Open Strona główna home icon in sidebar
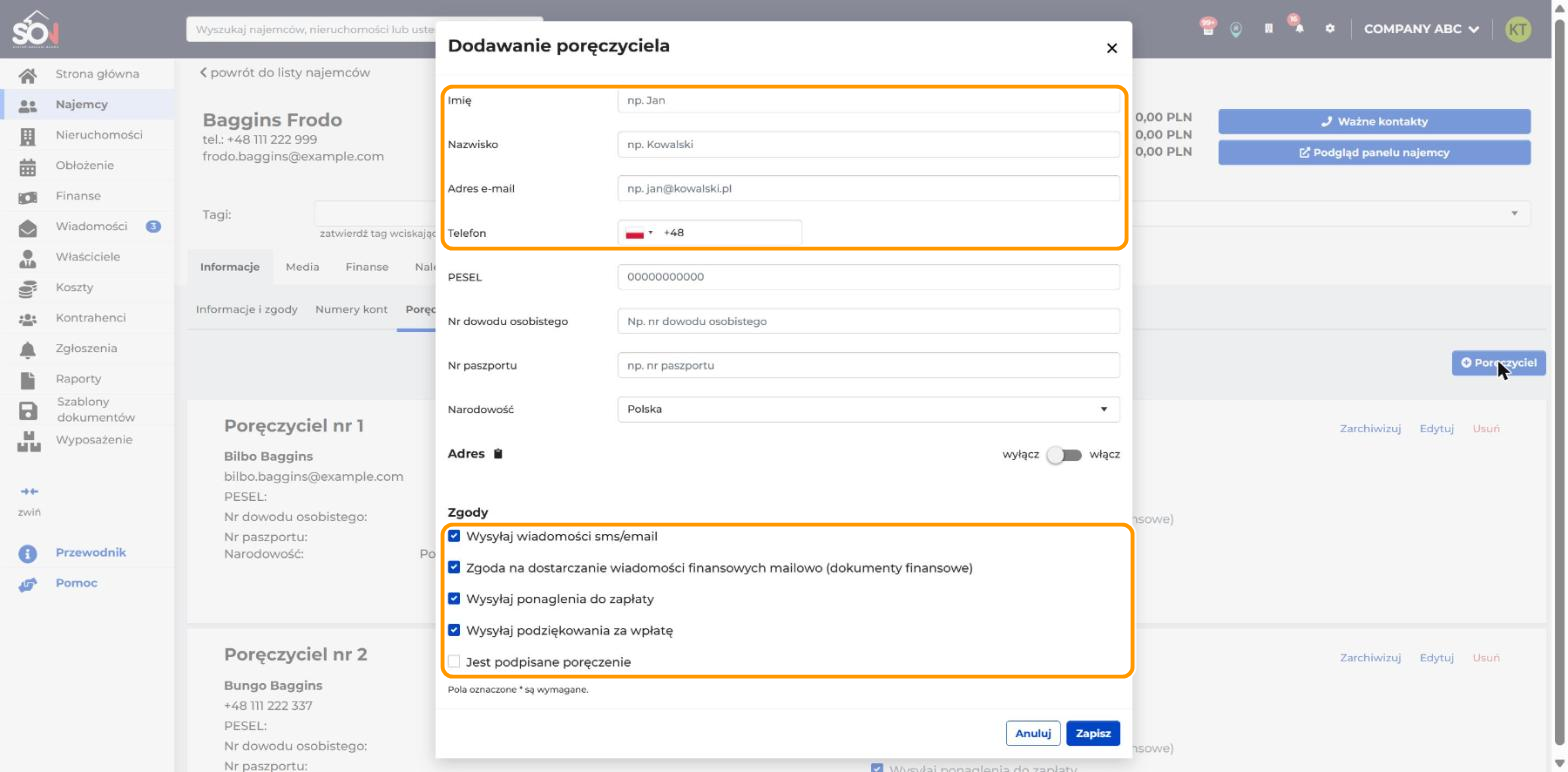 [x=29, y=74]
